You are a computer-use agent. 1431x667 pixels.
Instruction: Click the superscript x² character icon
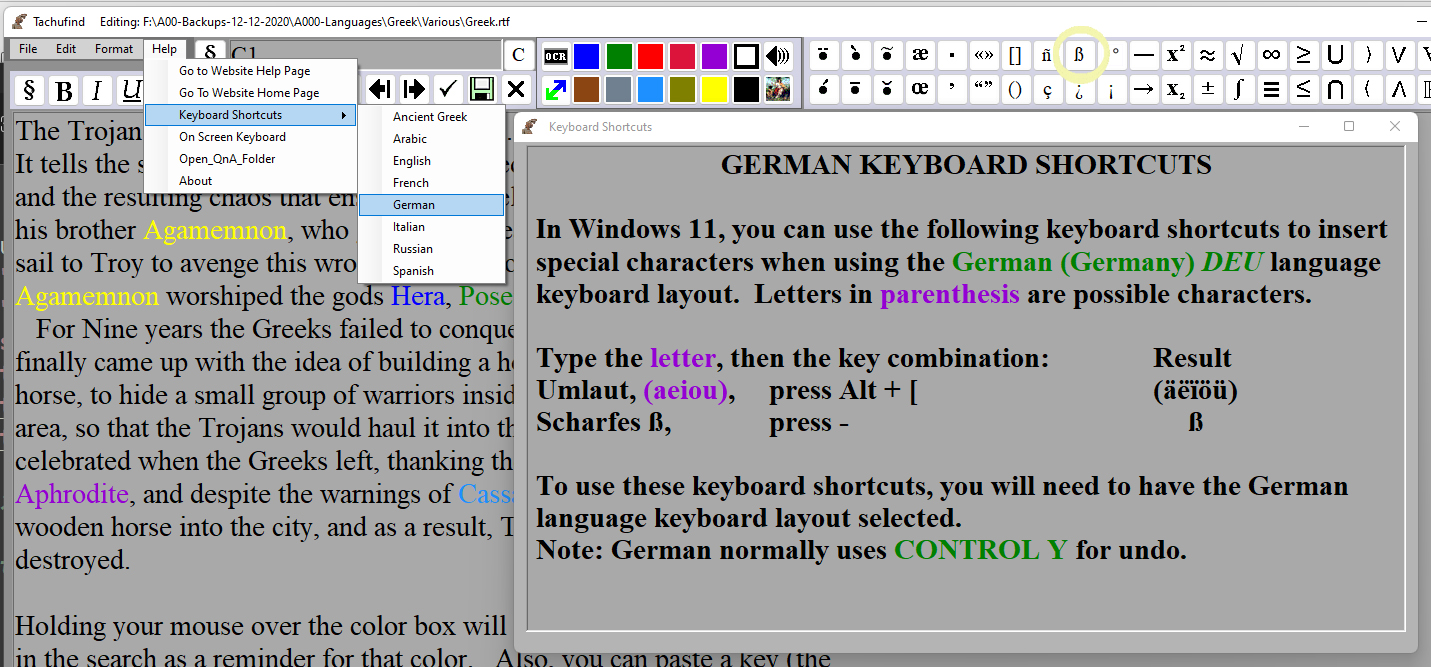[1175, 55]
